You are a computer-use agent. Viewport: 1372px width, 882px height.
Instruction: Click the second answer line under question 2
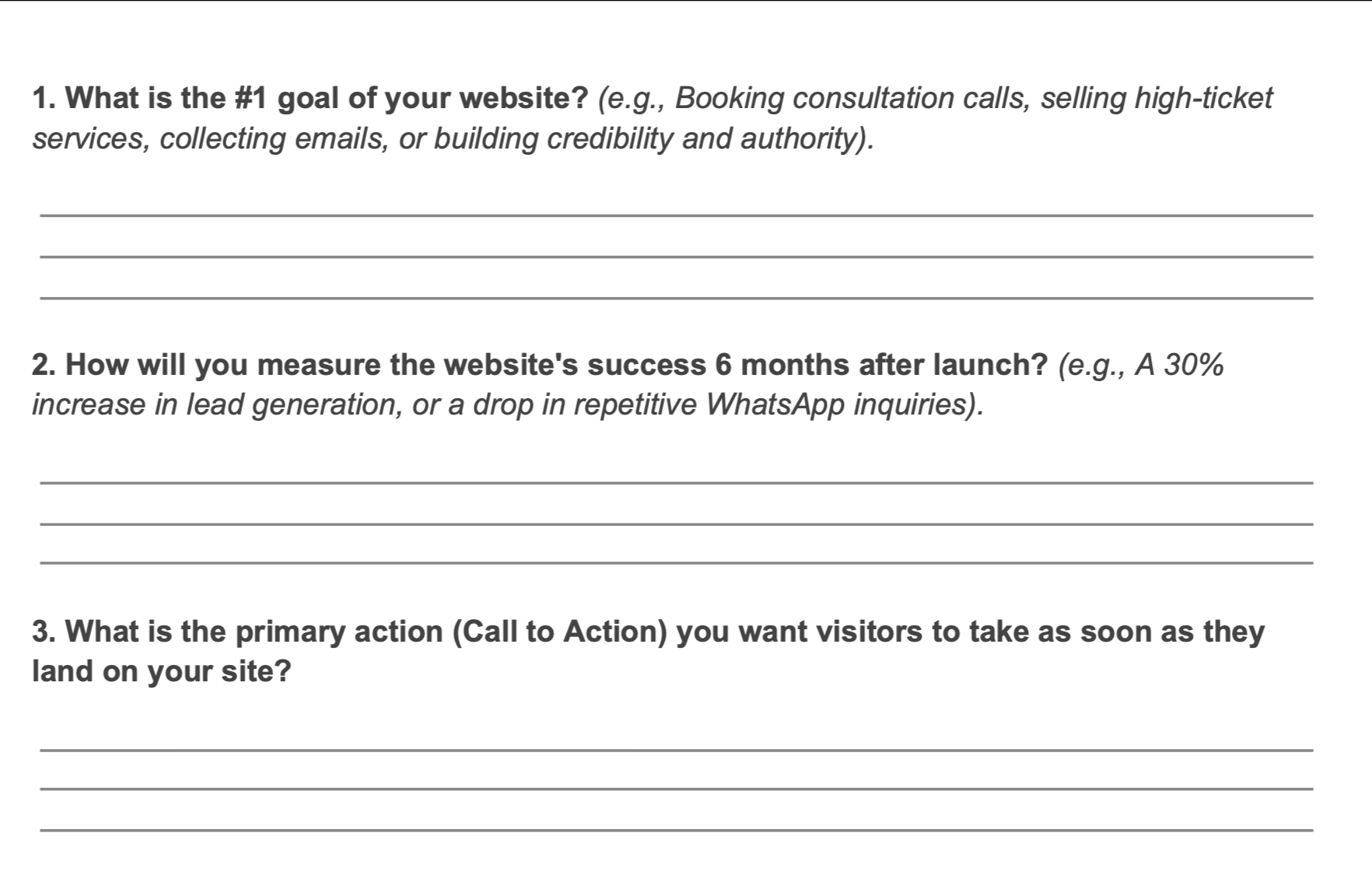click(x=675, y=523)
